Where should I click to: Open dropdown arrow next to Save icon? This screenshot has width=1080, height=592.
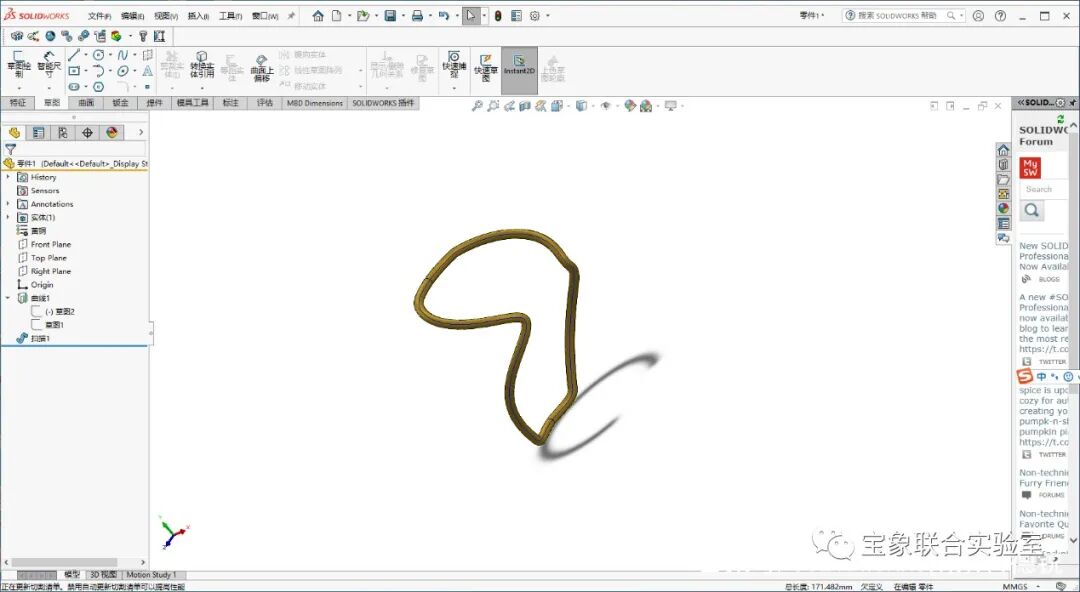tap(402, 16)
